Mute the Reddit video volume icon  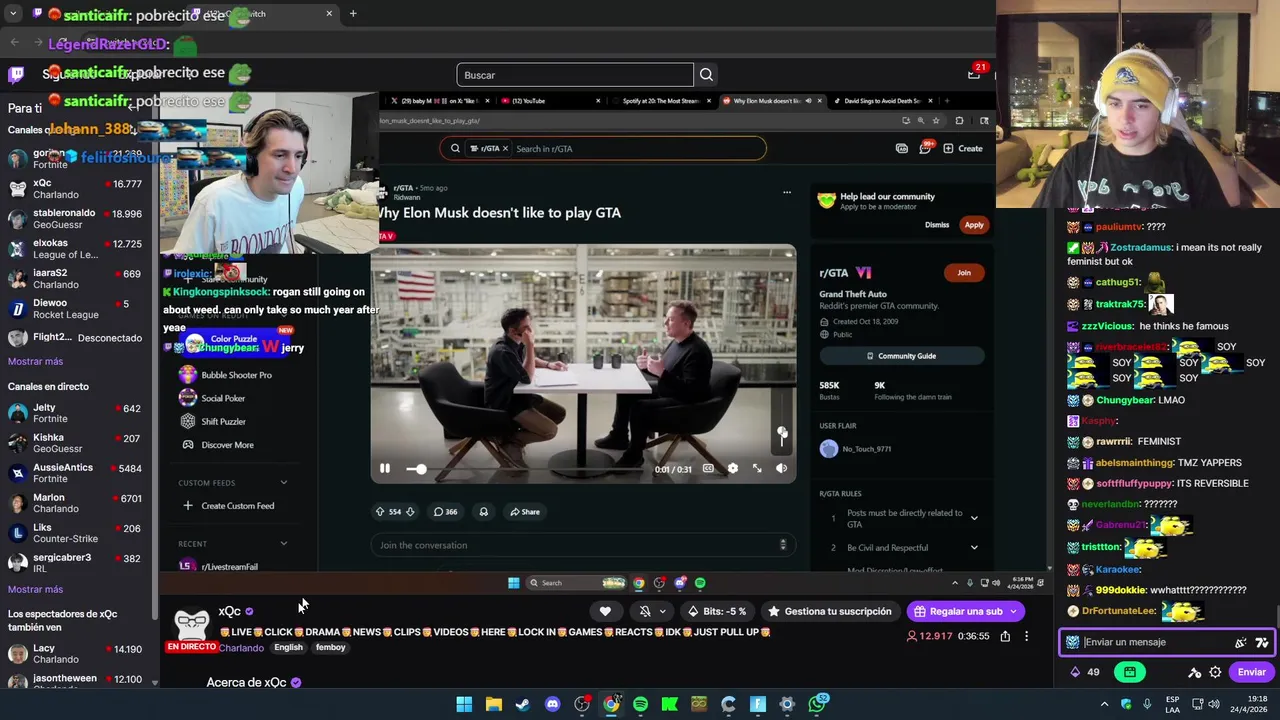click(781, 468)
